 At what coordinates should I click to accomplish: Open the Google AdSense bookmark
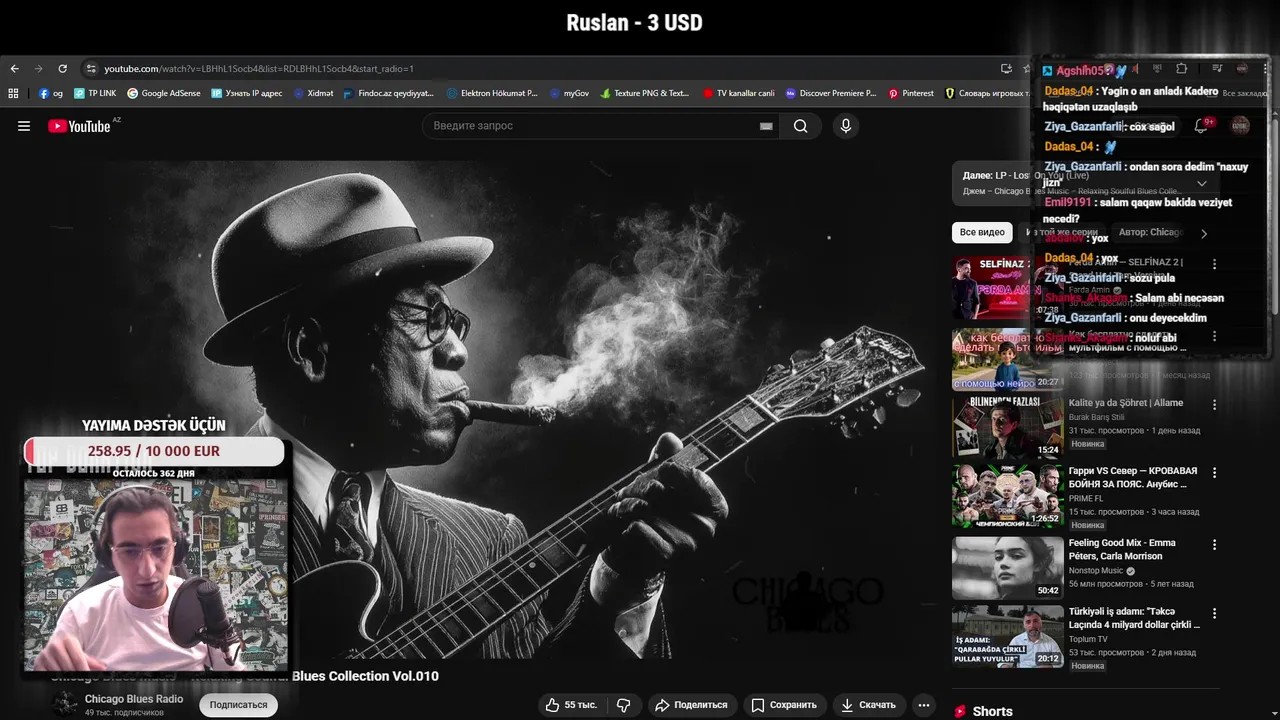[163, 93]
